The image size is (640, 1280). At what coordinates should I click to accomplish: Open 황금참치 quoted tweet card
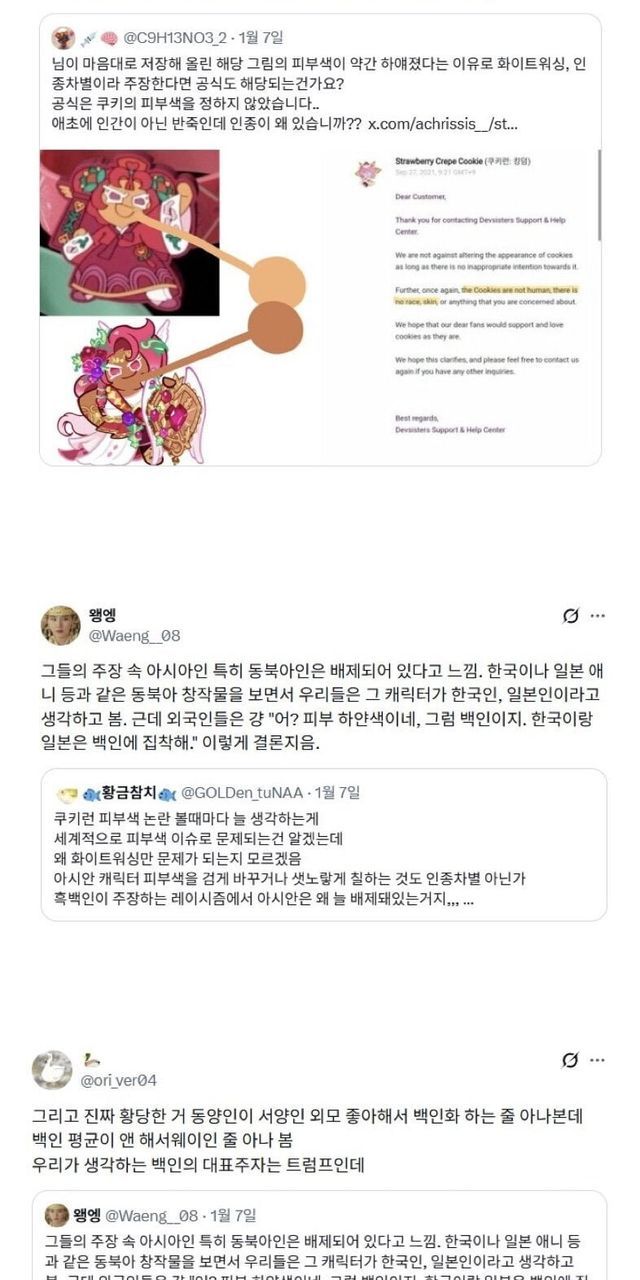coord(324,845)
